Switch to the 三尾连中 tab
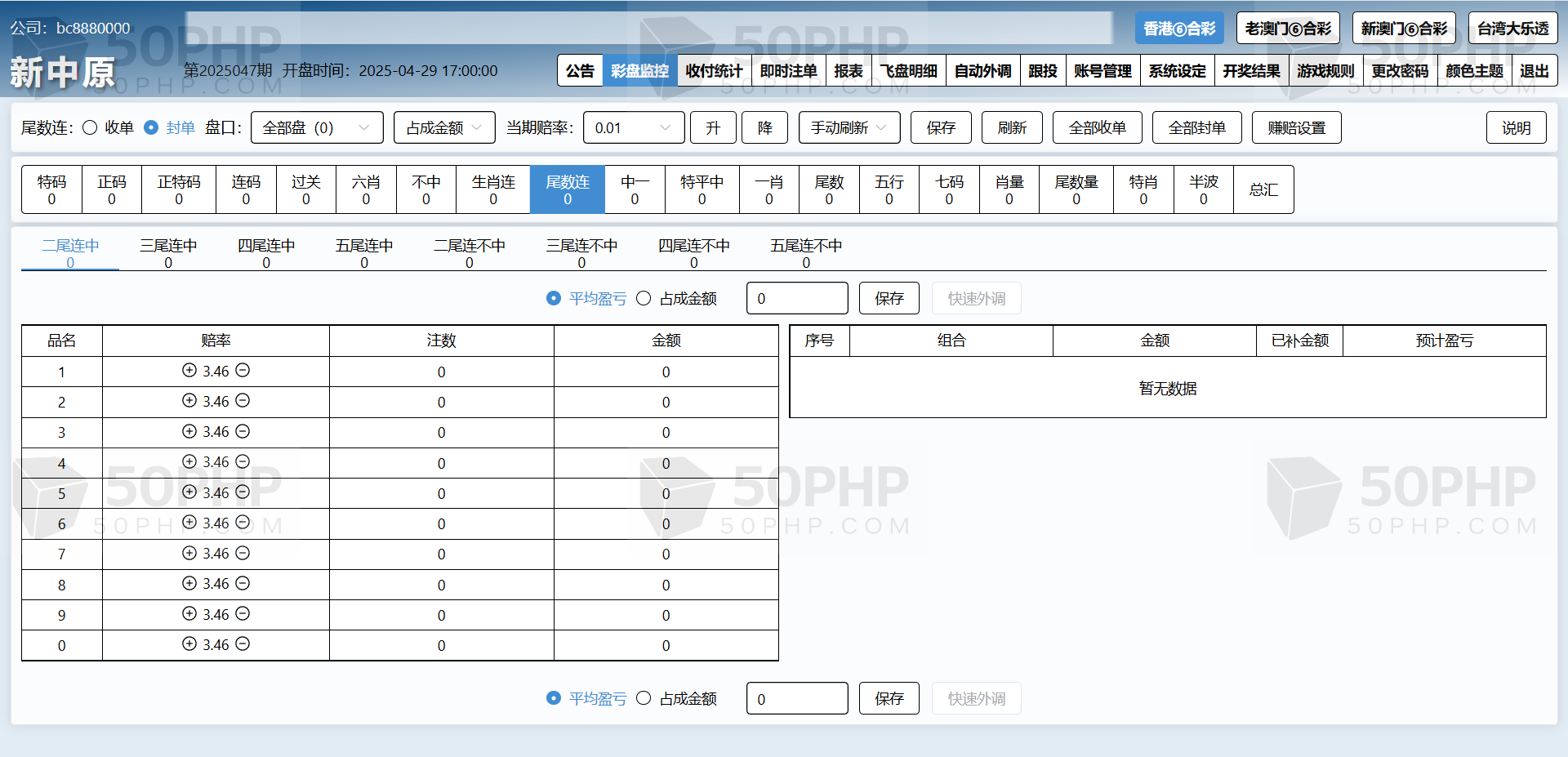1568x757 pixels. pyautogui.click(x=168, y=252)
